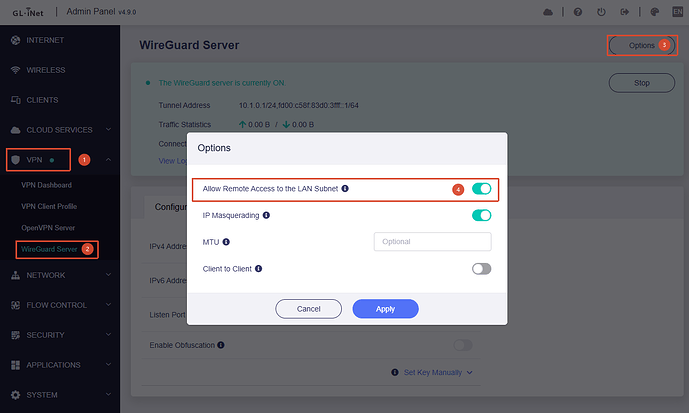
Task: Expand Cloud Services menu chevron
Action: click(x=108, y=129)
